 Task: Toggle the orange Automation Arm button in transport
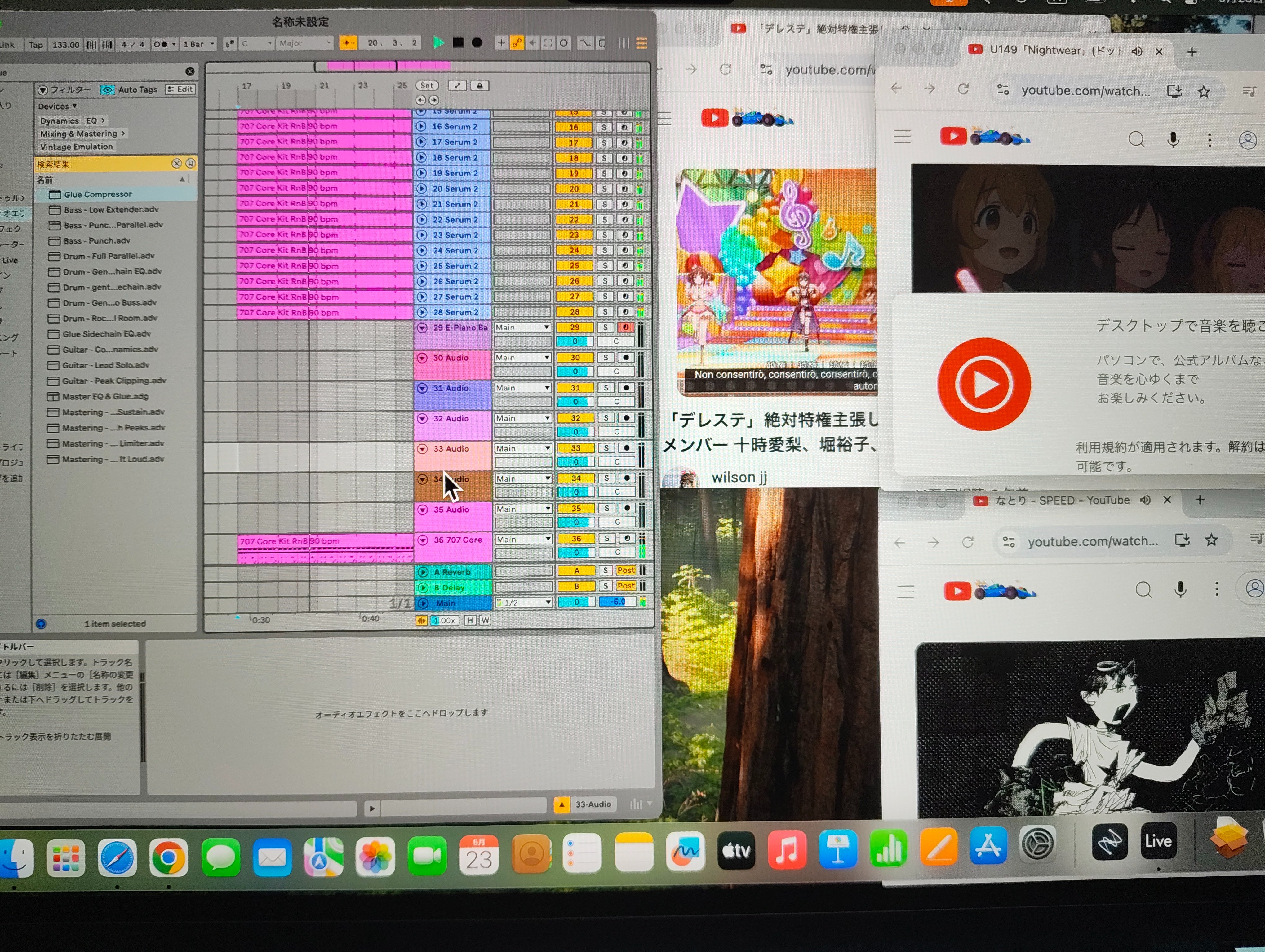(517, 43)
